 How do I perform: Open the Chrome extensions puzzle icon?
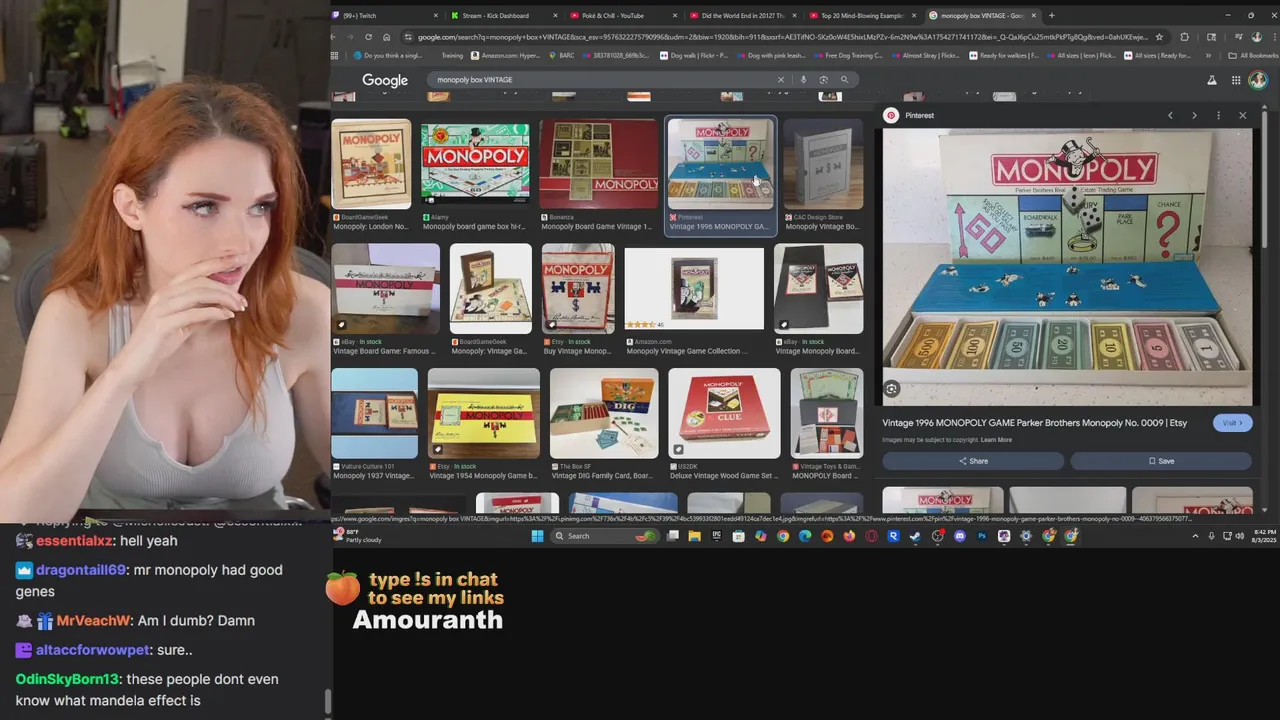click(1184, 37)
